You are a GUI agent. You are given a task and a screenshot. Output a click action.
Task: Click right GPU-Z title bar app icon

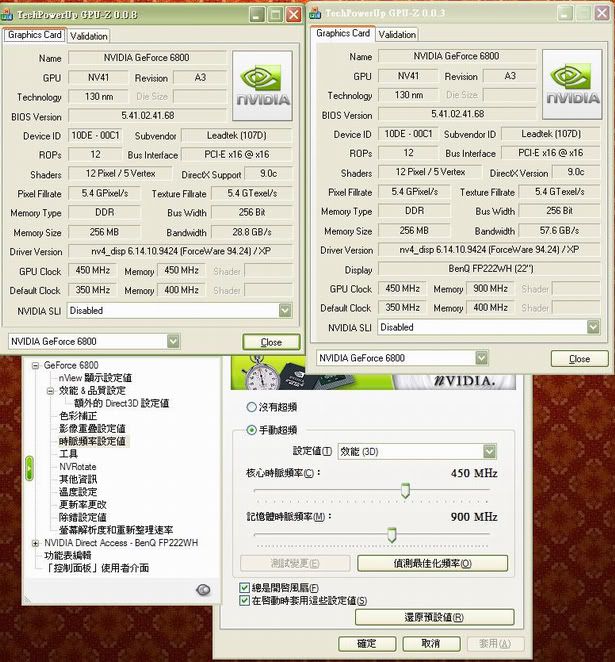point(315,13)
